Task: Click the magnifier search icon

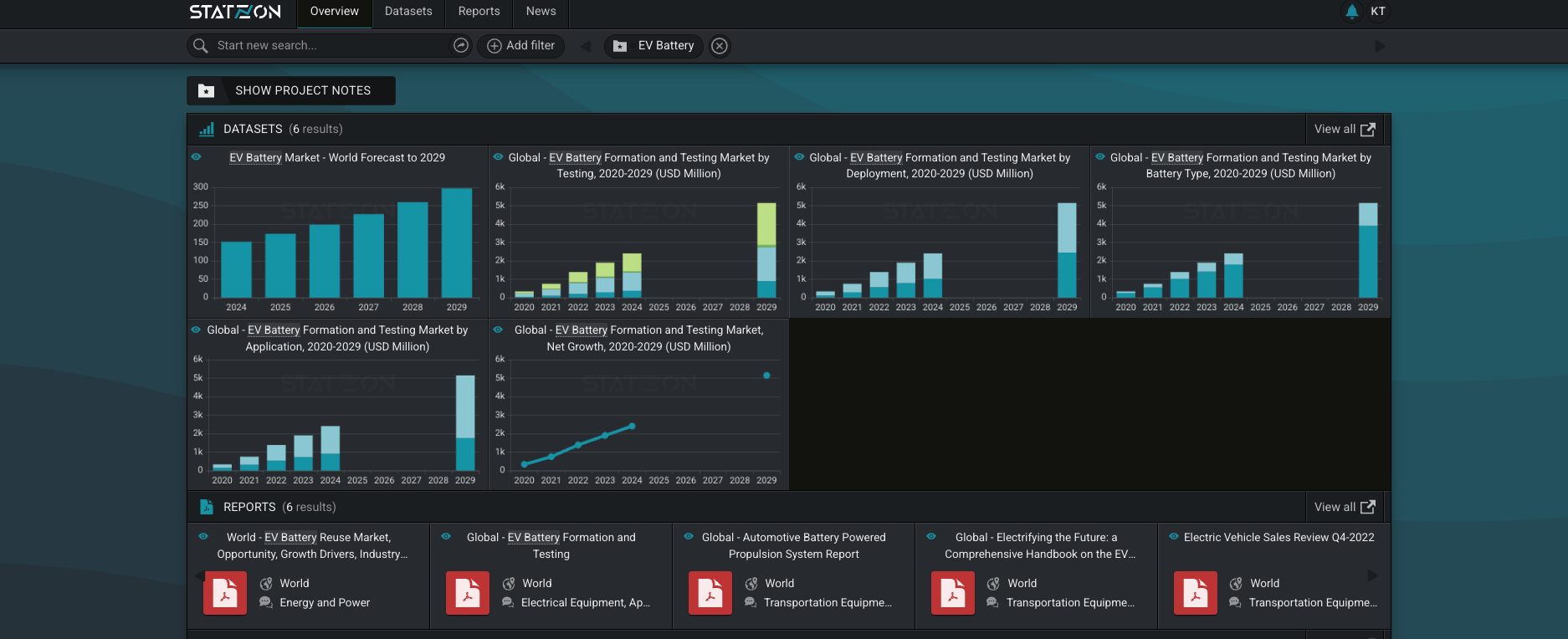Action: click(x=201, y=45)
